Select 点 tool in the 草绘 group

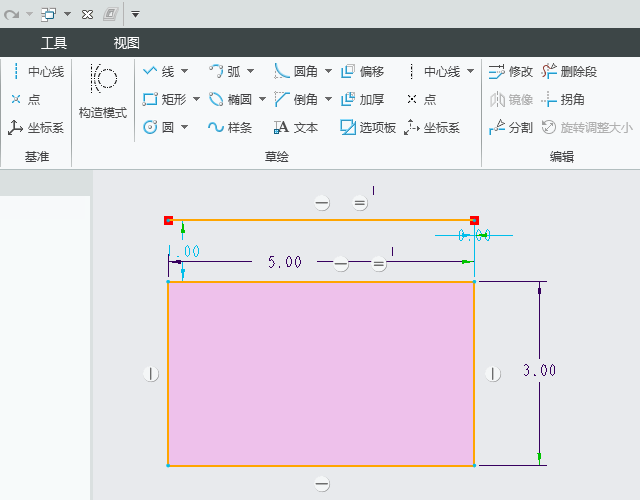point(422,99)
